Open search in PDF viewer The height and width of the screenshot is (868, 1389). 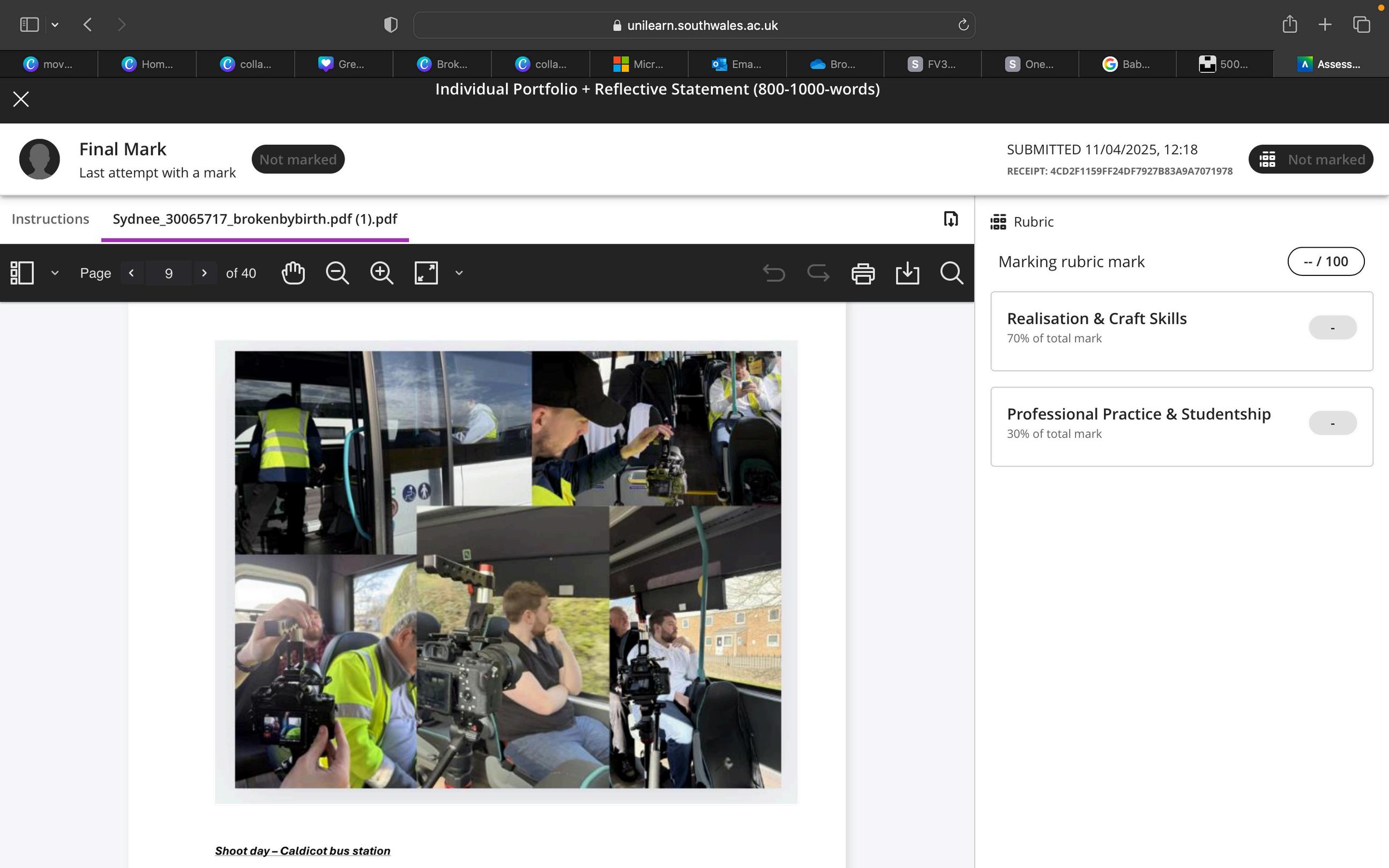click(x=951, y=273)
